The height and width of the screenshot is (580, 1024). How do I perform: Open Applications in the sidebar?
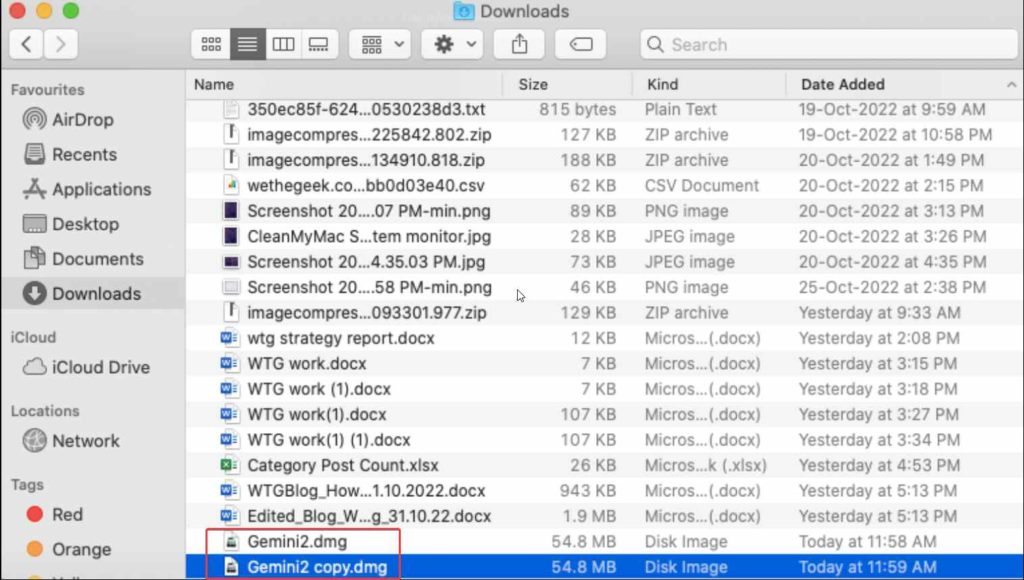pyautogui.click(x=101, y=189)
